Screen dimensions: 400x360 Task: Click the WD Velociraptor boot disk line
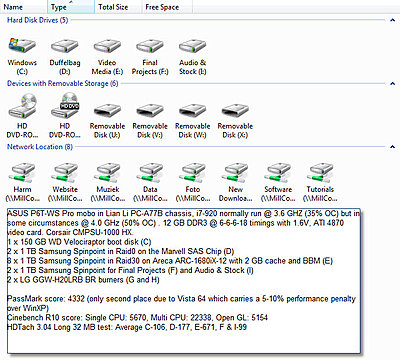(79, 242)
